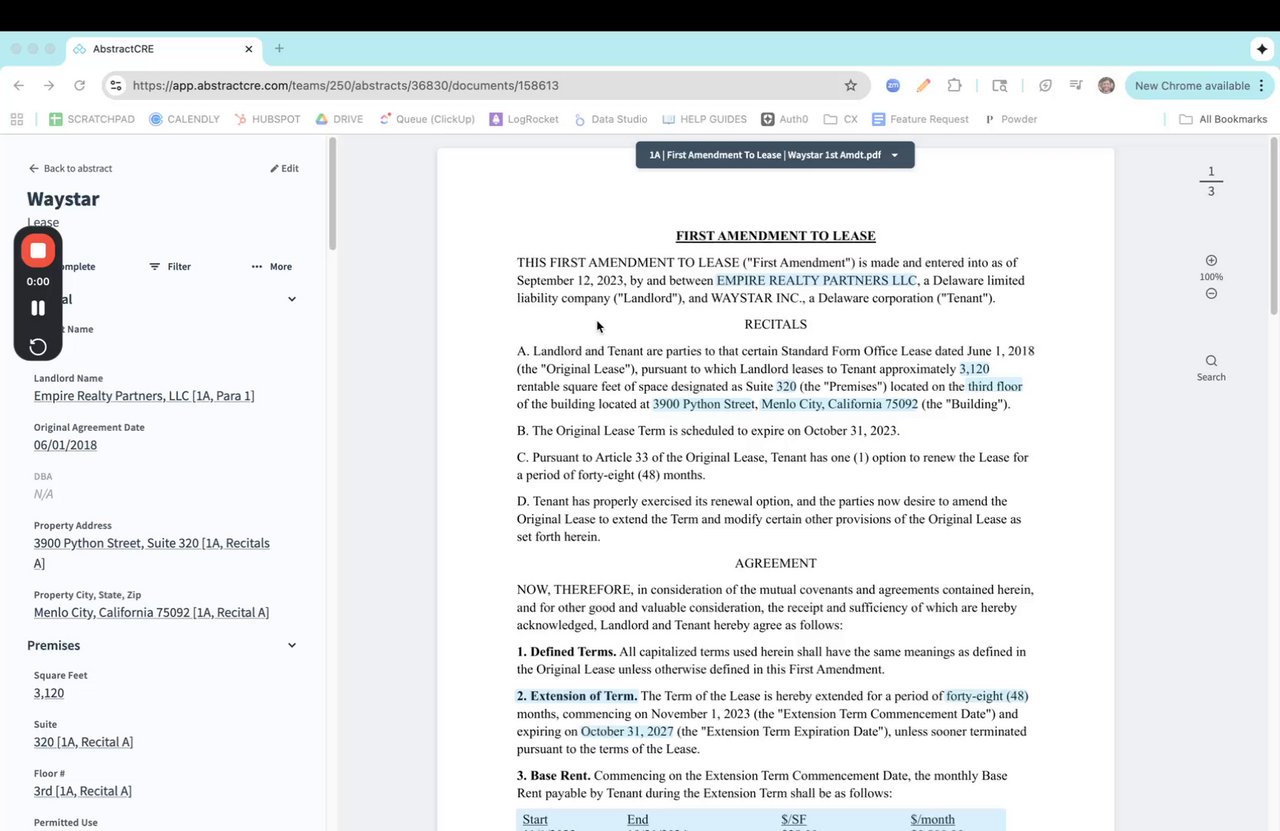Click the address bar URL
The height and width of the screenshot is (831, 1280).
(x=345, y=86)
